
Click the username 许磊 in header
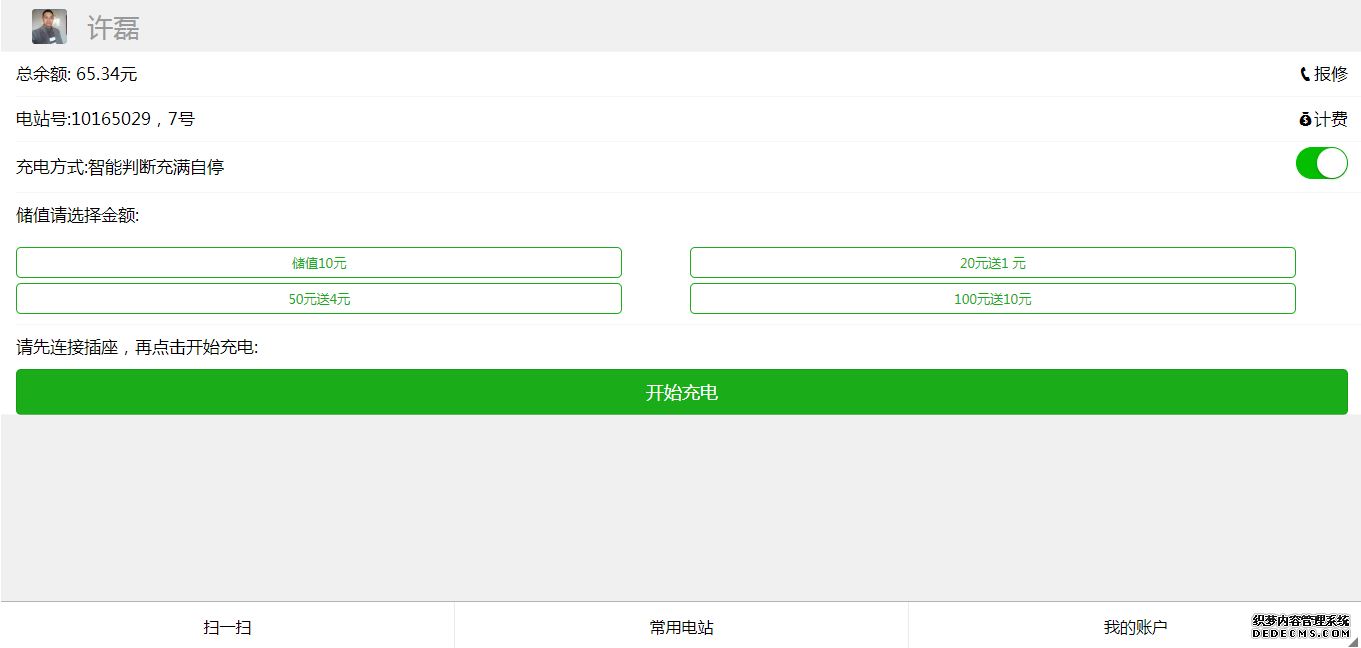(x=113, y=28)
